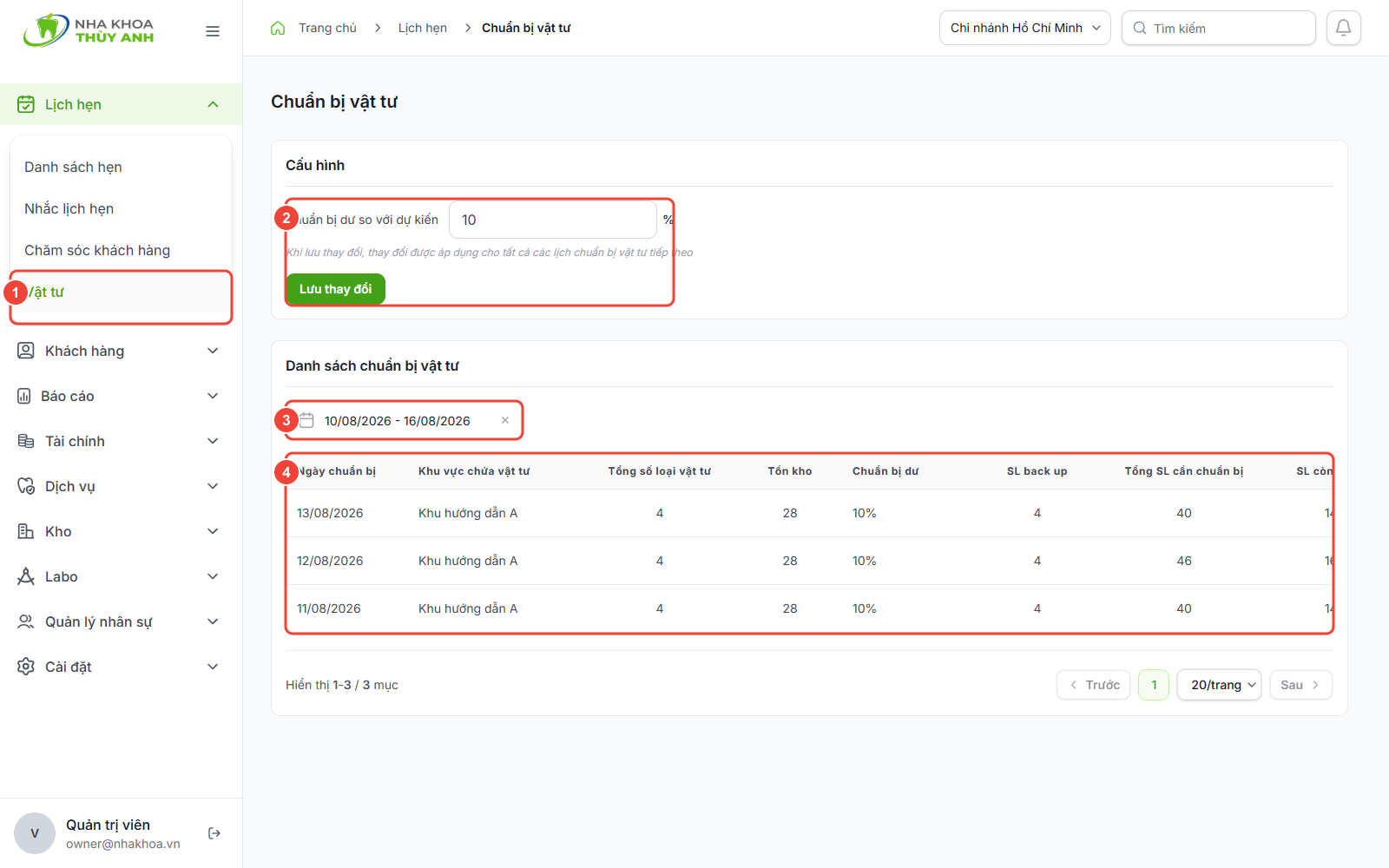Collapse the Lịch hẹn menu chevron
Image resolution: width=1389 pixels, height=868 pixels.
coord(213,104)
